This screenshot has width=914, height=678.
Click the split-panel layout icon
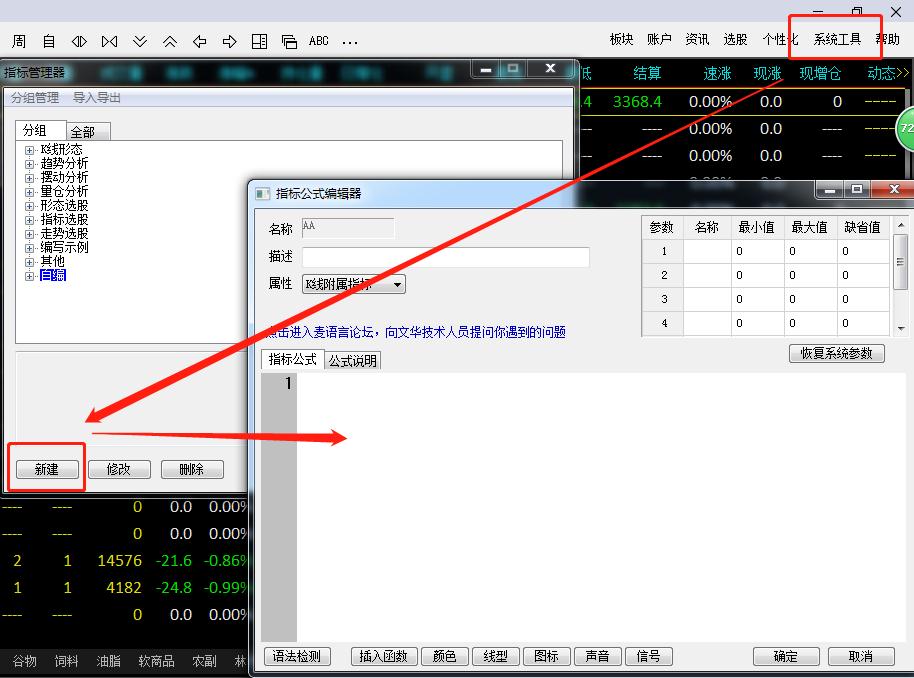(x=260, y=41)
